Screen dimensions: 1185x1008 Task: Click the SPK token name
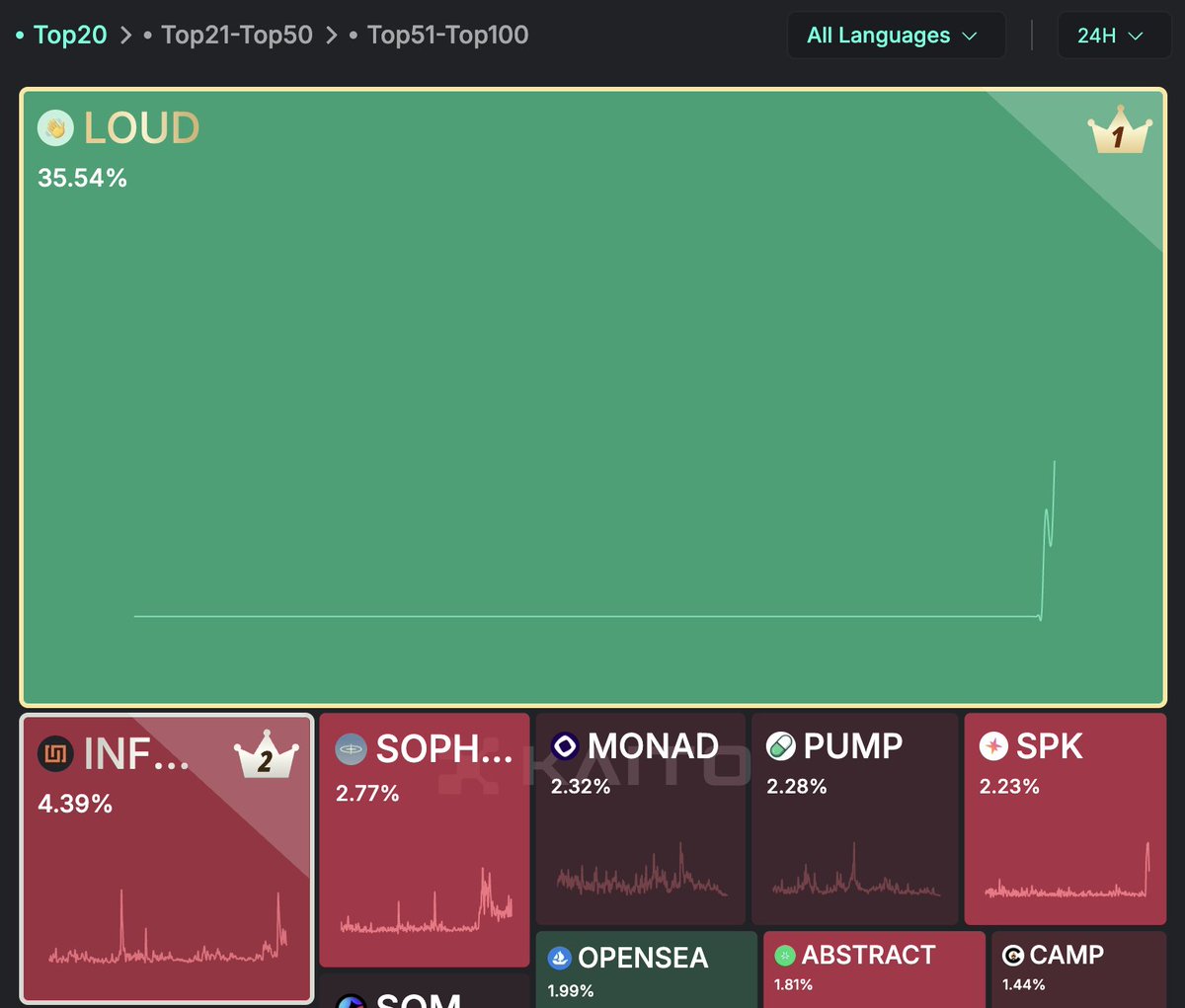tap(1050, 746)
